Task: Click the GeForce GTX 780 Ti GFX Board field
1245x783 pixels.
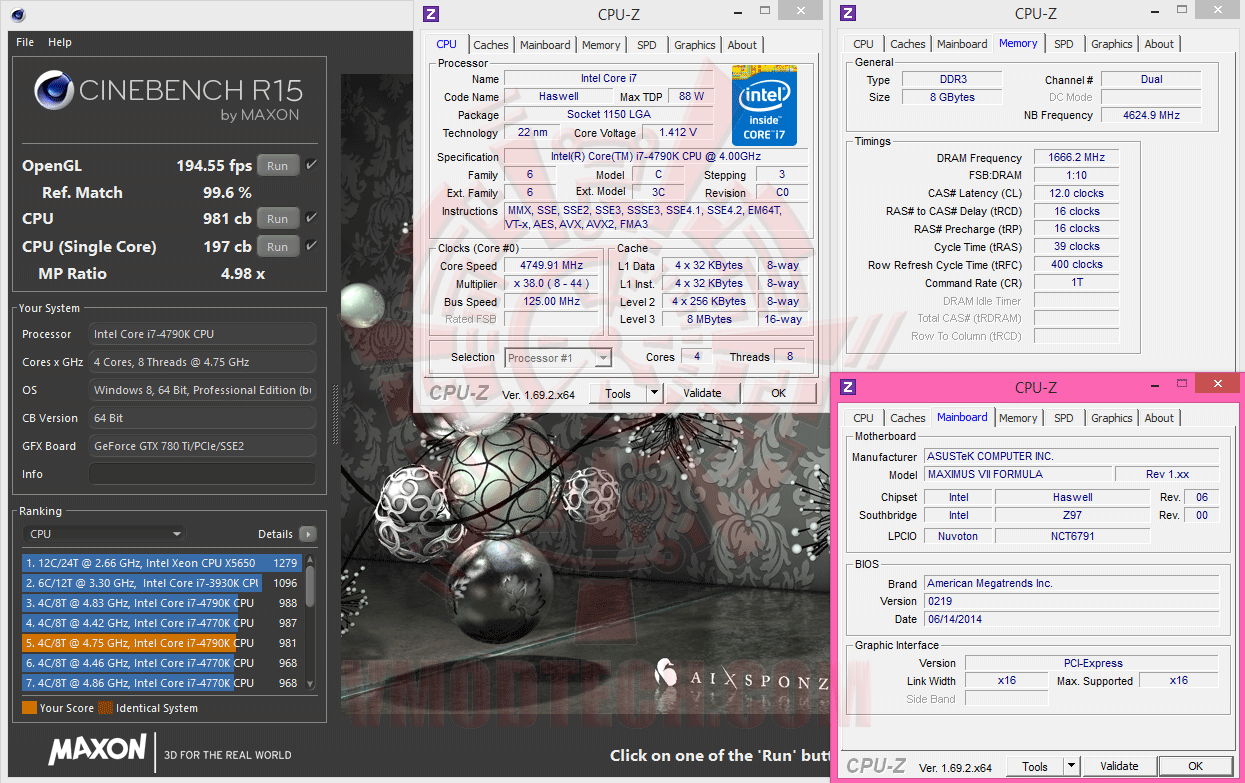Action: [x=202, y=446]
